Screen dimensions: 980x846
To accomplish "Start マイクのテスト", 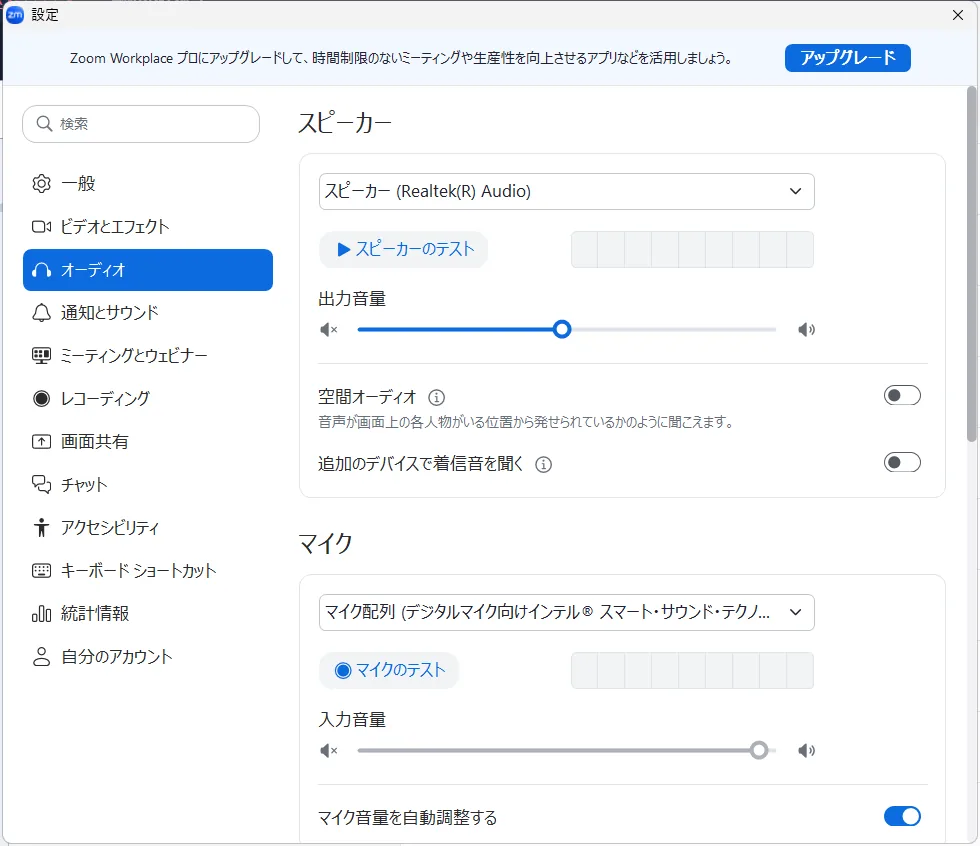I will 389,670.
